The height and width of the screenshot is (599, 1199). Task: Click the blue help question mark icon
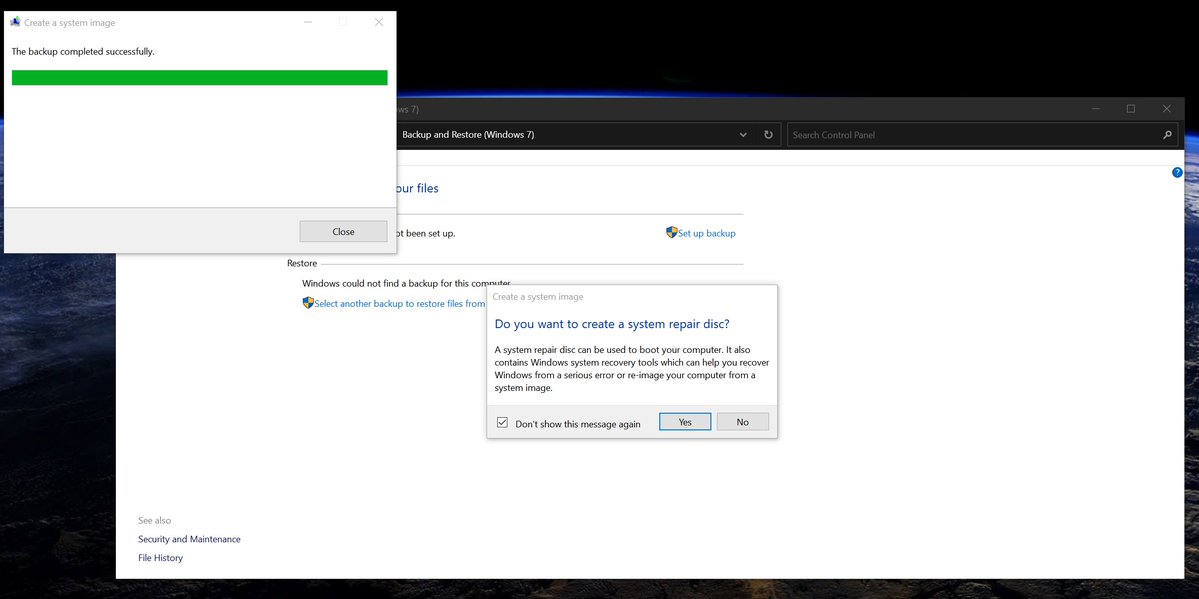pyautogui.click(x=1177, y=172)
